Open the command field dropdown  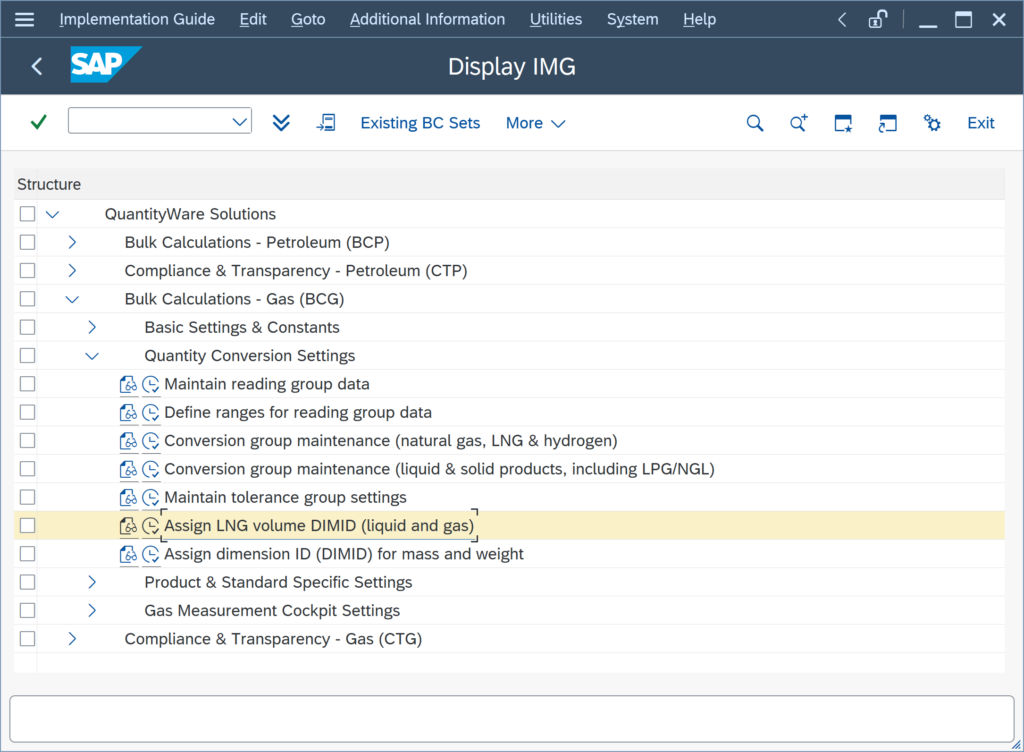240,122
